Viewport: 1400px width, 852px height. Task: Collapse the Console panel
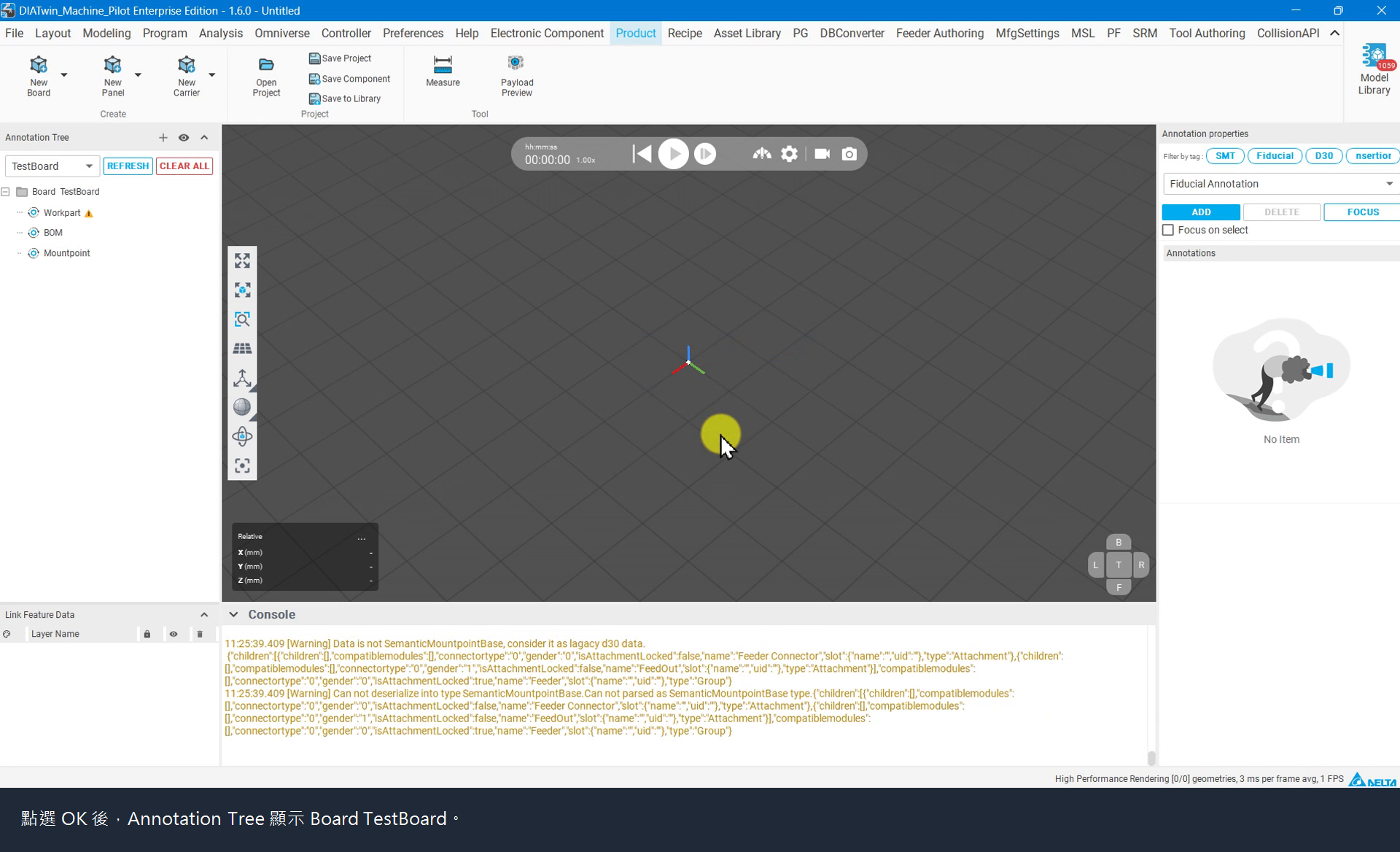(x=233, y=614)
